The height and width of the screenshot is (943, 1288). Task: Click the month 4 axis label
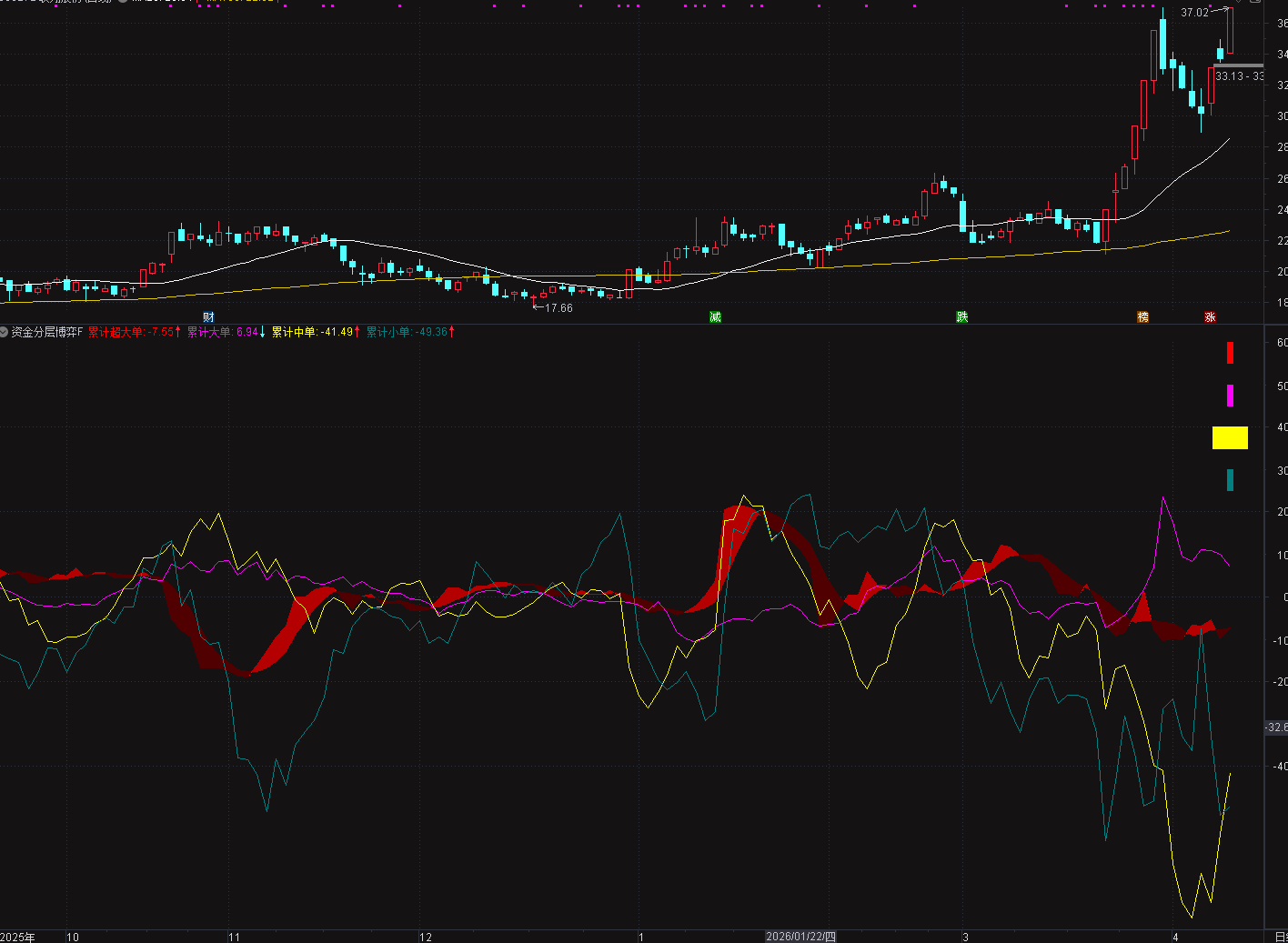click(x=1175, y=938)
